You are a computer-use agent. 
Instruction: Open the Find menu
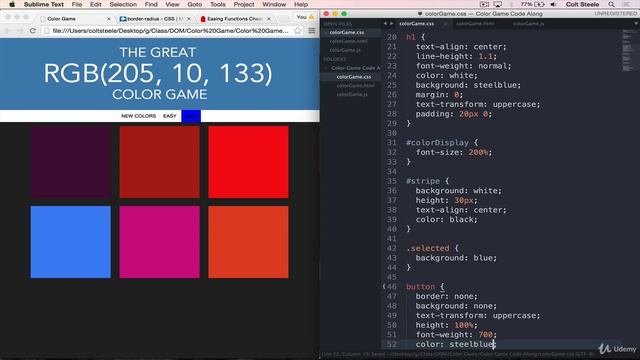click(151, 4)
